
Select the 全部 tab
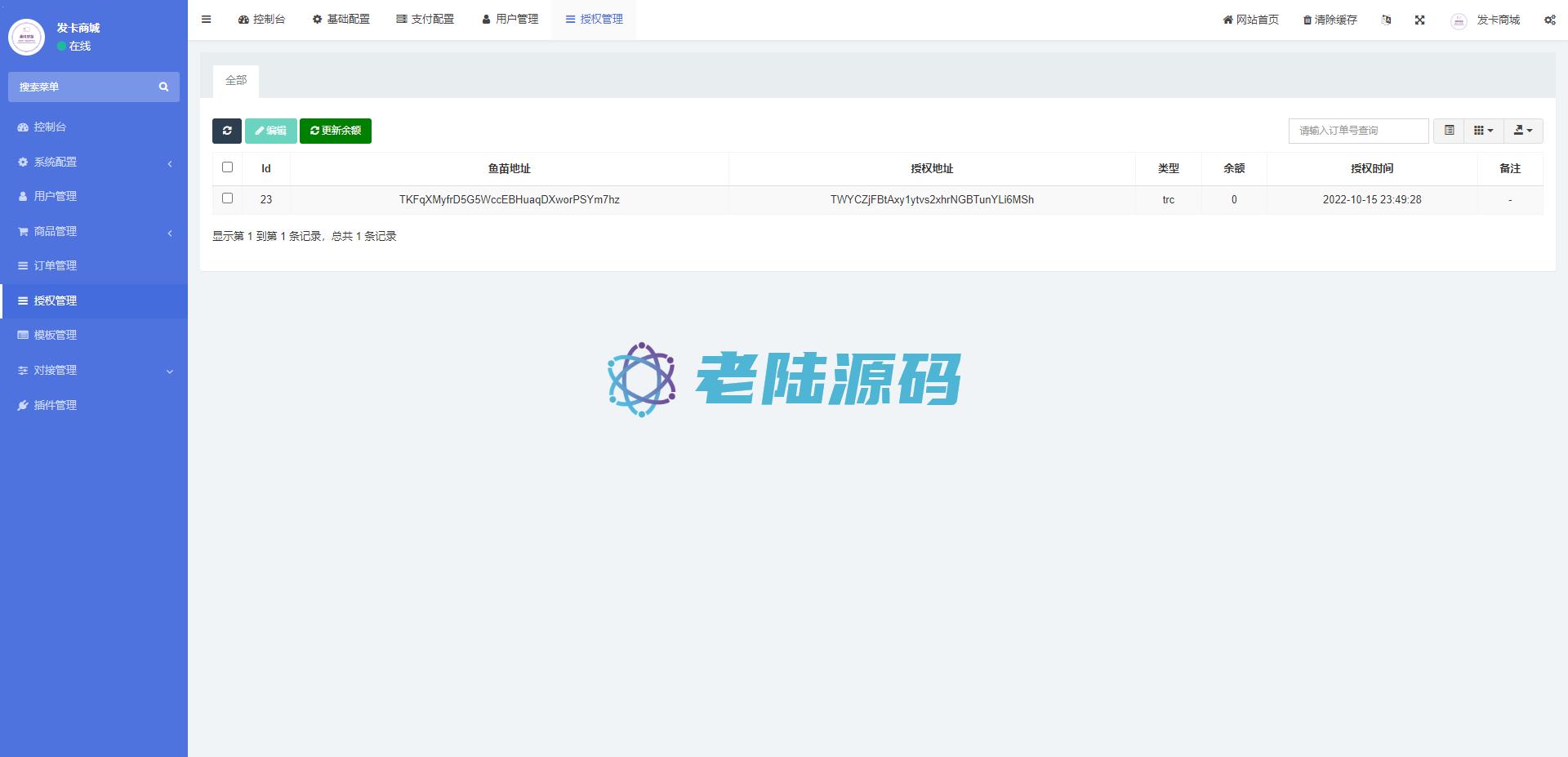pyautogui.click(x=236, y=81)
